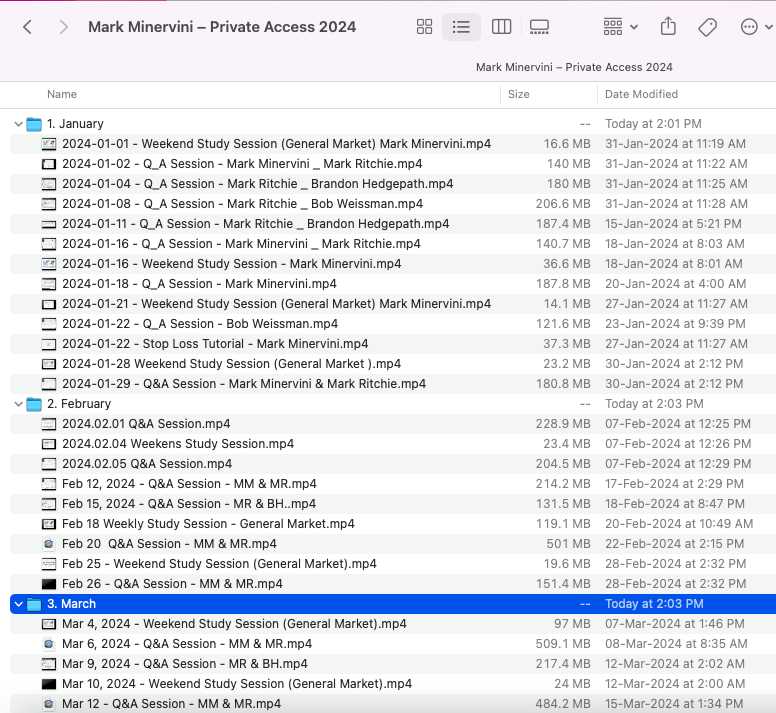This screenshot has width=776, height=713.
Task: Select Feb 12, 2024 Q&A Session file
Action: [x=189, y=484]
